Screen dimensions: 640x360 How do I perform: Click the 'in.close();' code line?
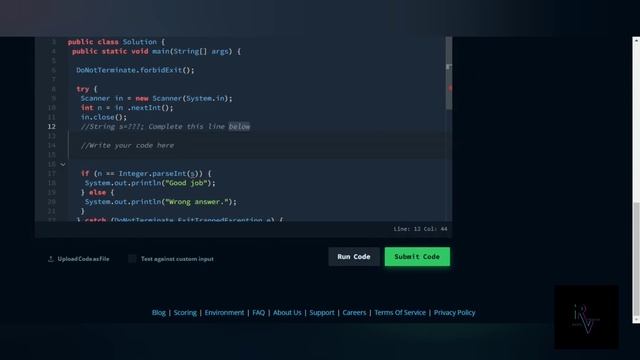pos(104,117)
